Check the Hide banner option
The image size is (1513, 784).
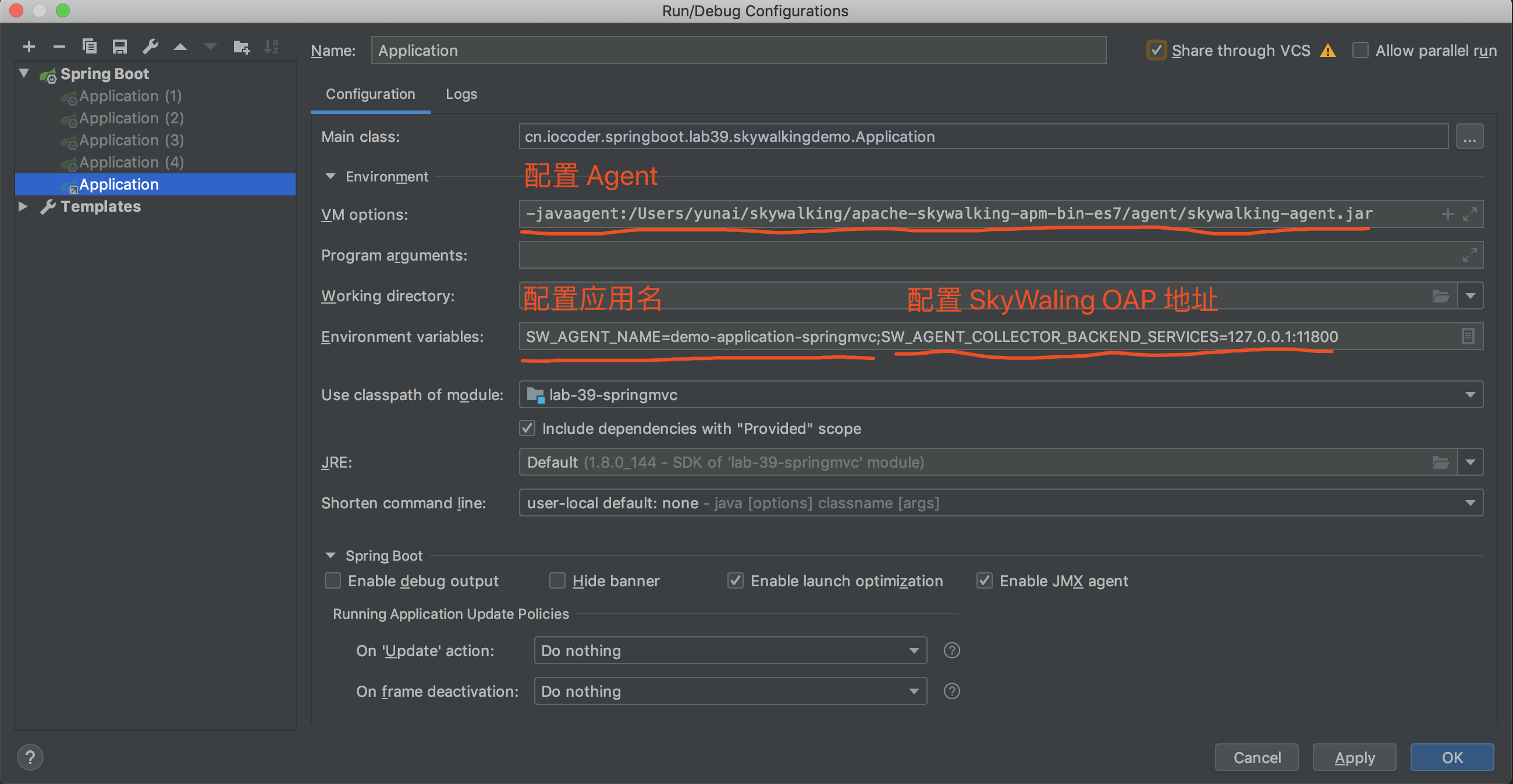coord(556,580)
